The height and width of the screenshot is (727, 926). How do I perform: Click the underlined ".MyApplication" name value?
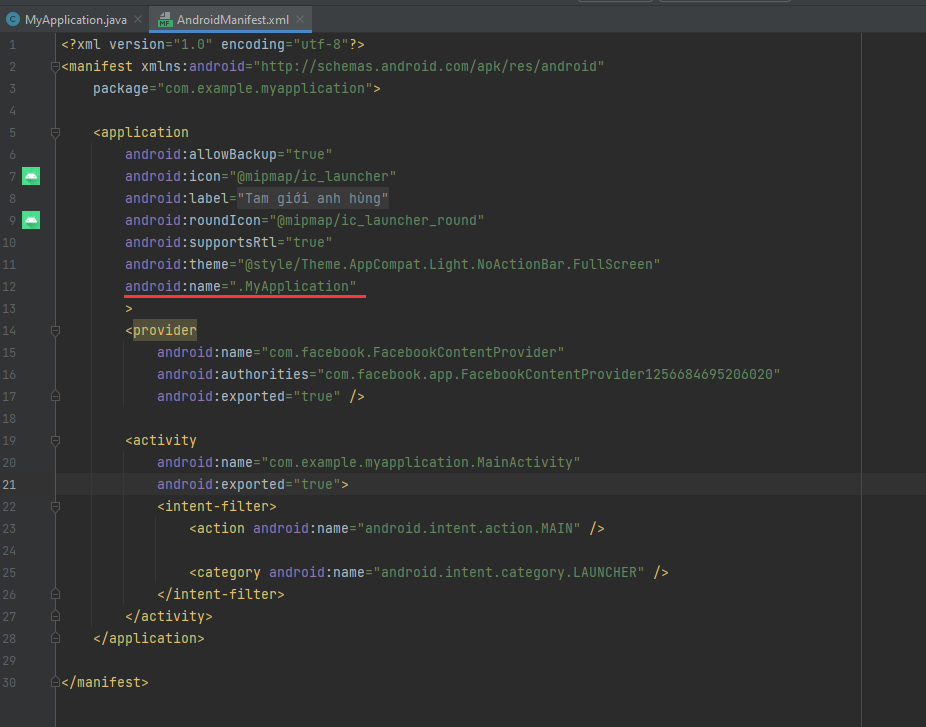click(294, 287)
